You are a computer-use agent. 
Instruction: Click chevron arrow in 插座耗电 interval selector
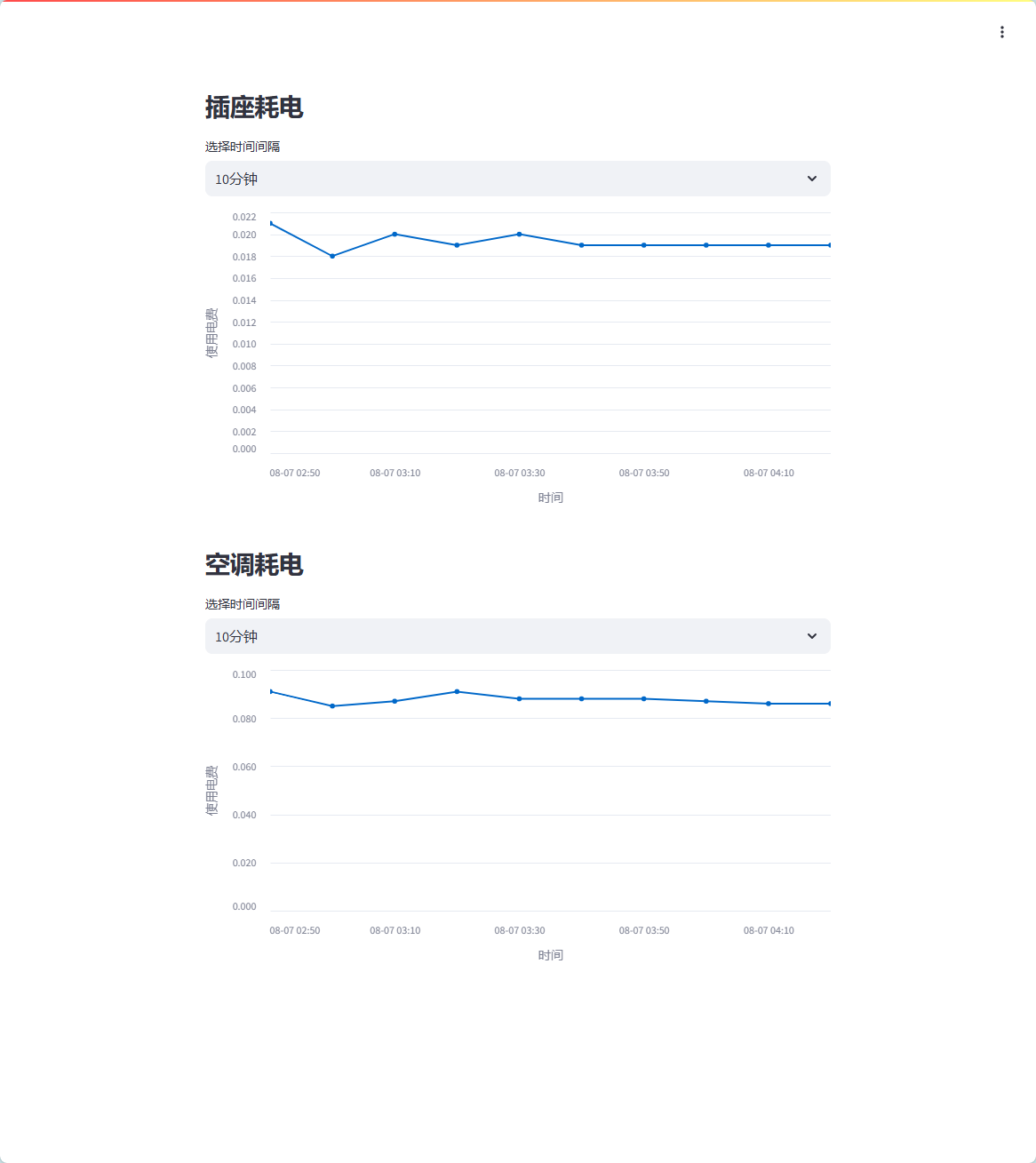tap(811, 179)
